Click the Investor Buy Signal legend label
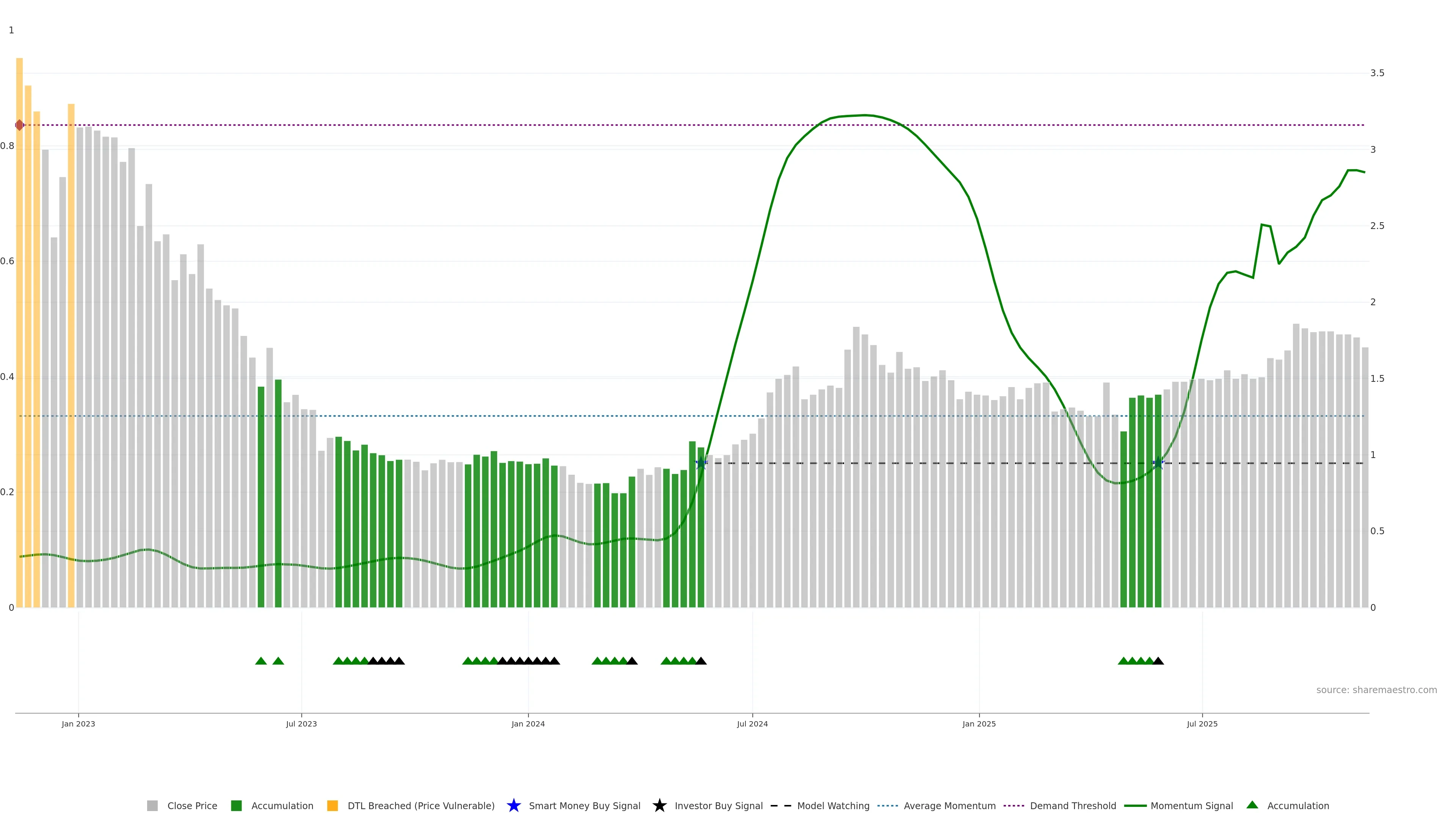Image resolution: width=1456 pixels, height=819 pixels. [x=719, y=806]
